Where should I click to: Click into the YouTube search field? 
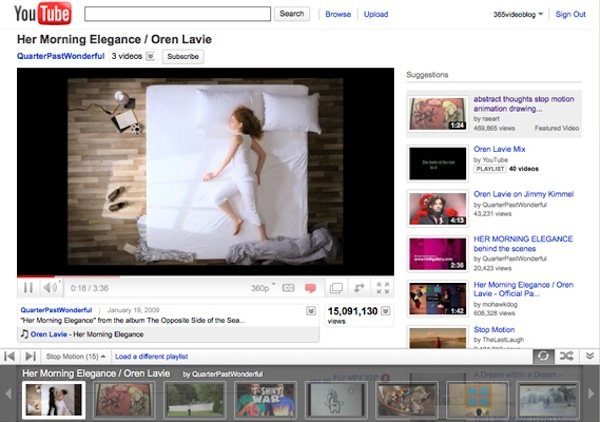pyautogui.click(x=178, y=14)
